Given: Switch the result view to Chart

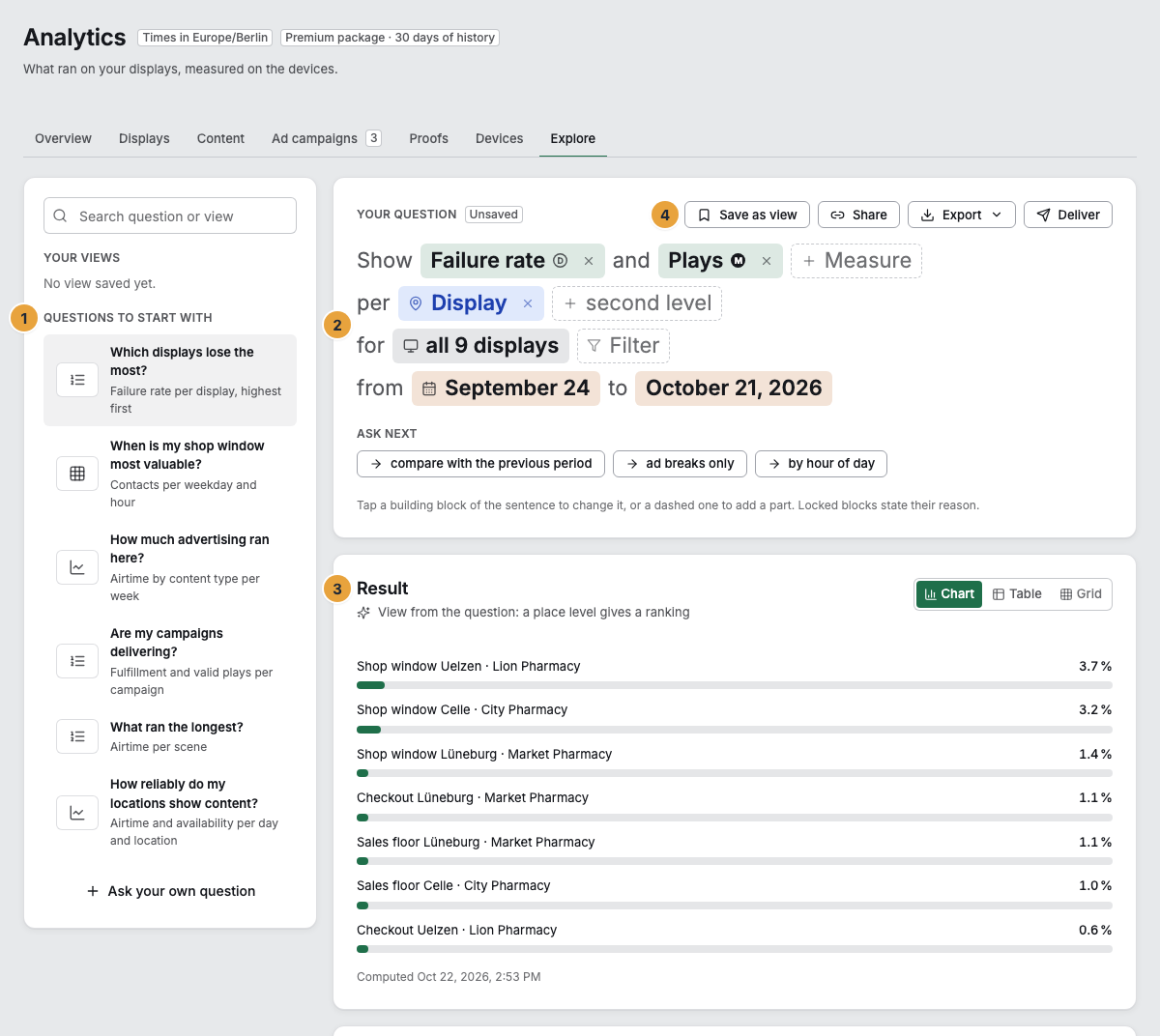Looking at the screenshot, I should [x=949, y=594].
